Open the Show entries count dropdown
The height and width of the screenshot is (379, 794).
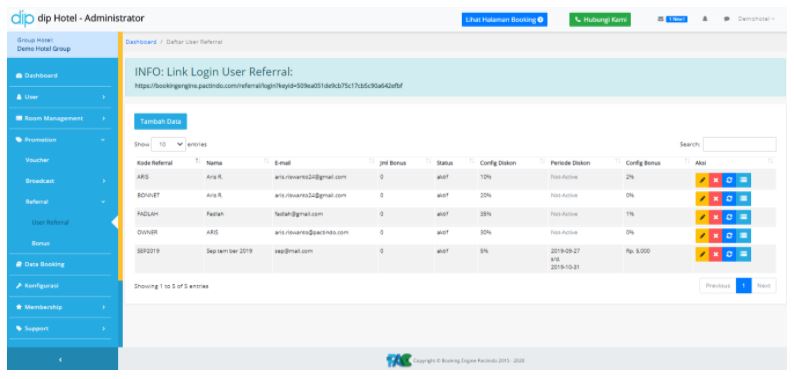(x=169, y=144)
